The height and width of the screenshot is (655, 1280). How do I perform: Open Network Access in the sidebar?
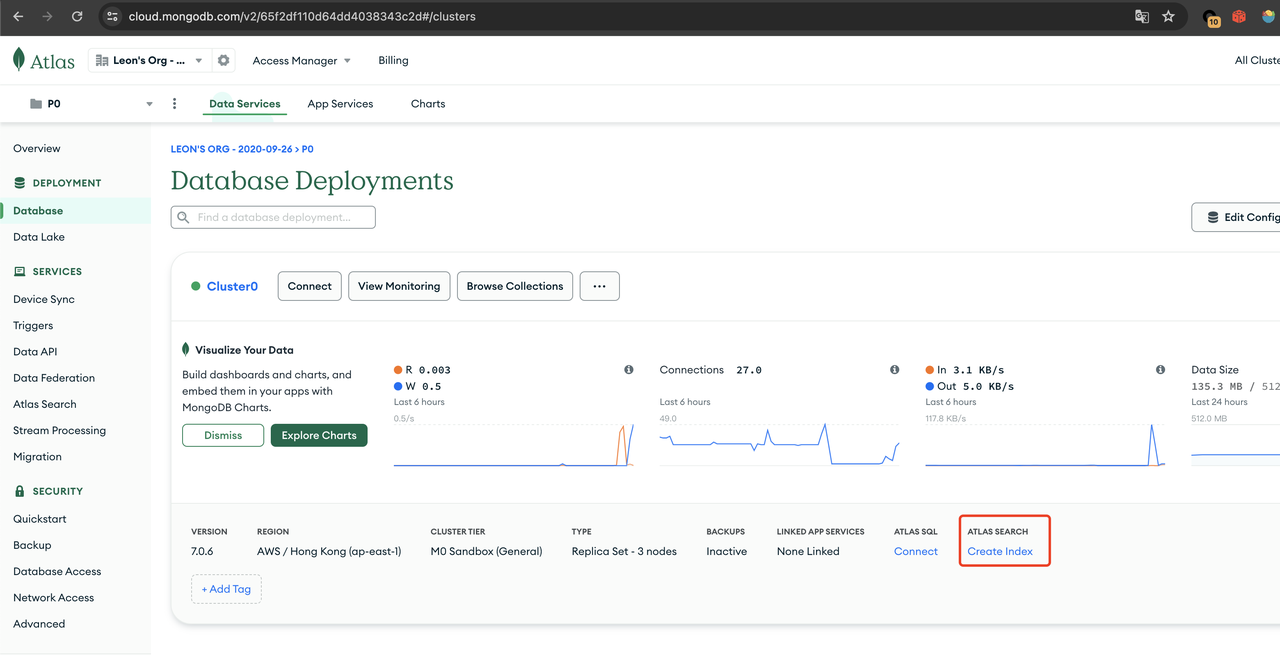click(54, 598)
